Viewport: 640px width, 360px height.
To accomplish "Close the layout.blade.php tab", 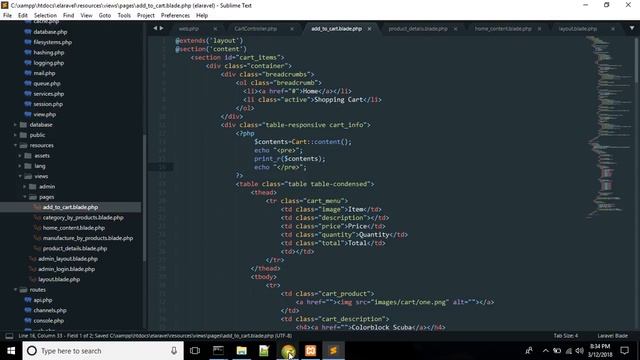I will click(613, 29).
